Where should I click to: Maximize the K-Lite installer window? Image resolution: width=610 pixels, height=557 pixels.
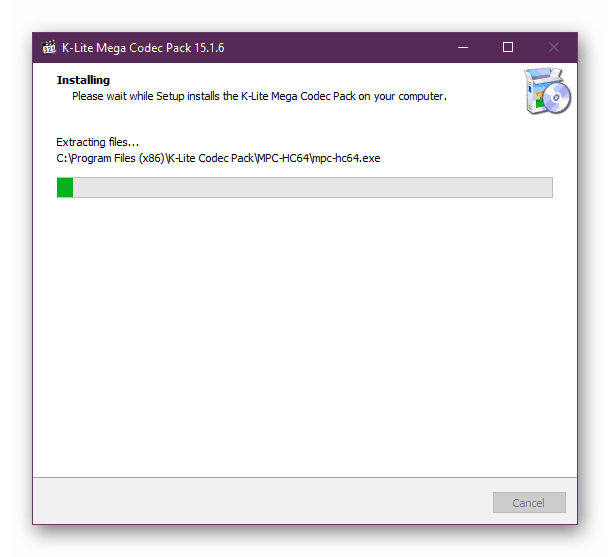click(x=508, y=47)
